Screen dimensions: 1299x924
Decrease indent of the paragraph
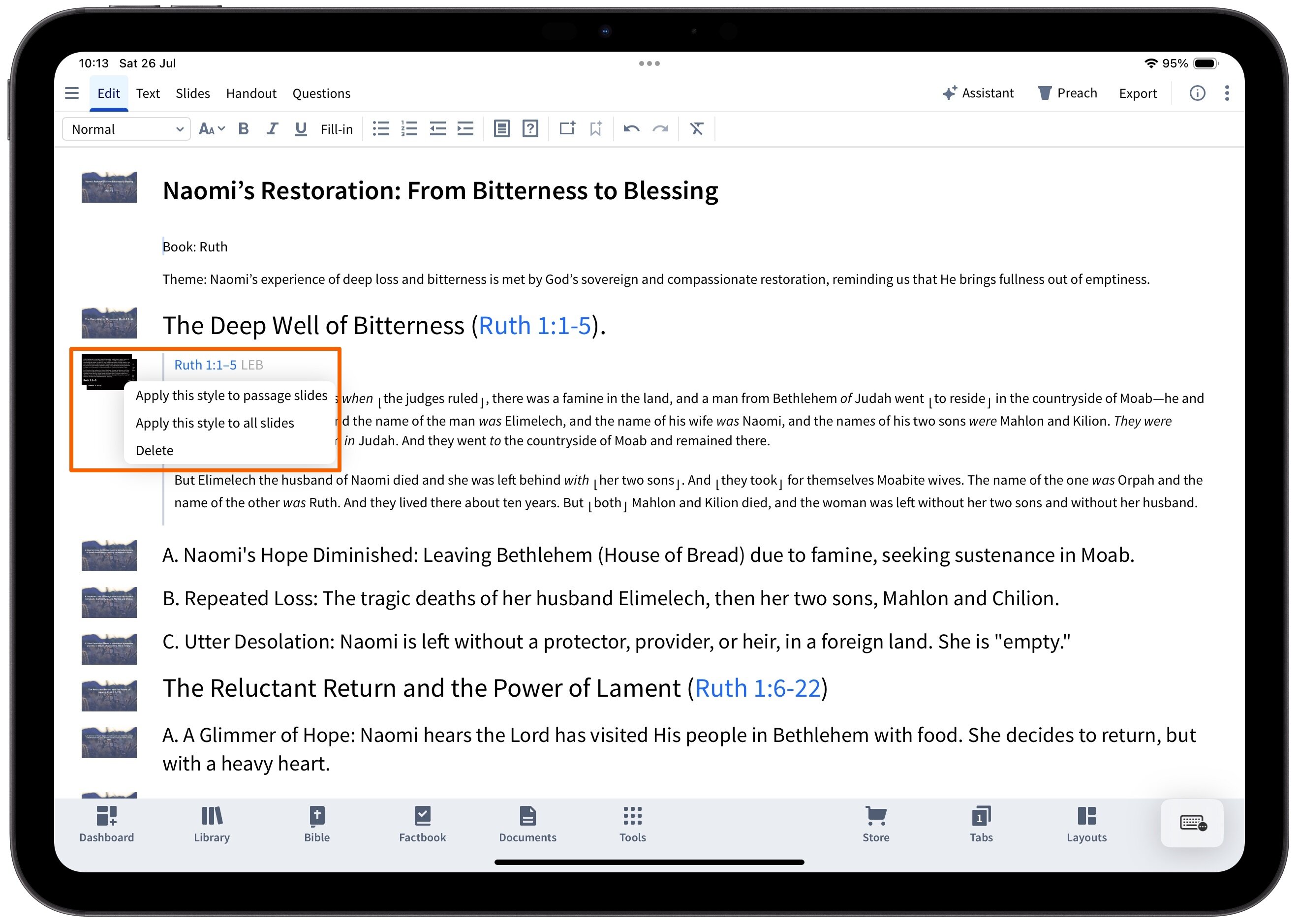coord(437,129)
